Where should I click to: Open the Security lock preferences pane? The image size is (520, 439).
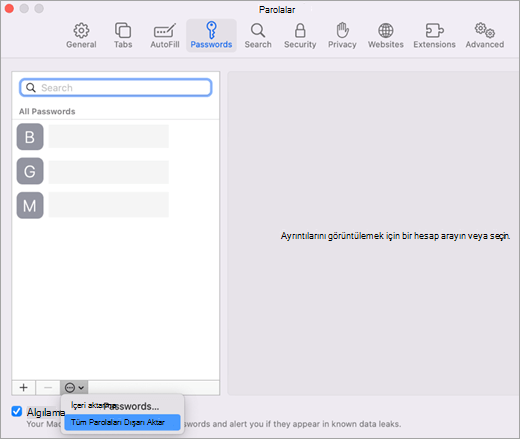(300, 35)
